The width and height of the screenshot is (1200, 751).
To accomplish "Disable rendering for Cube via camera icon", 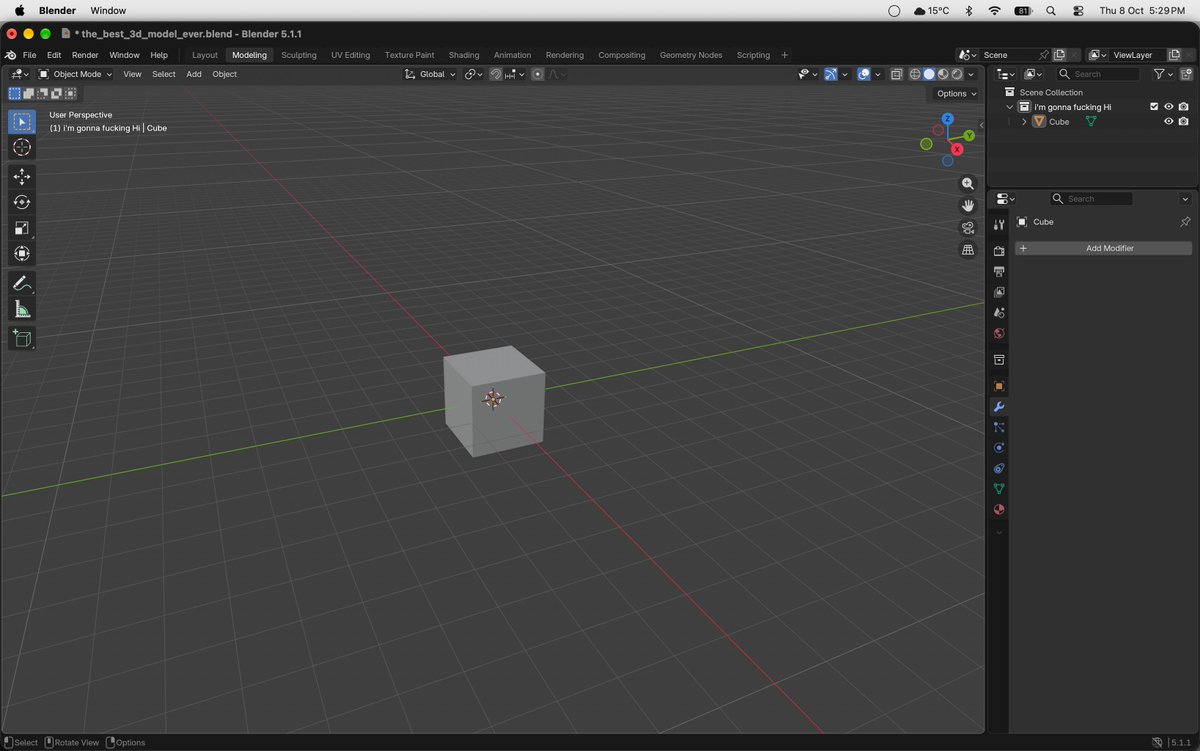I will click(x=1184, y=122).
